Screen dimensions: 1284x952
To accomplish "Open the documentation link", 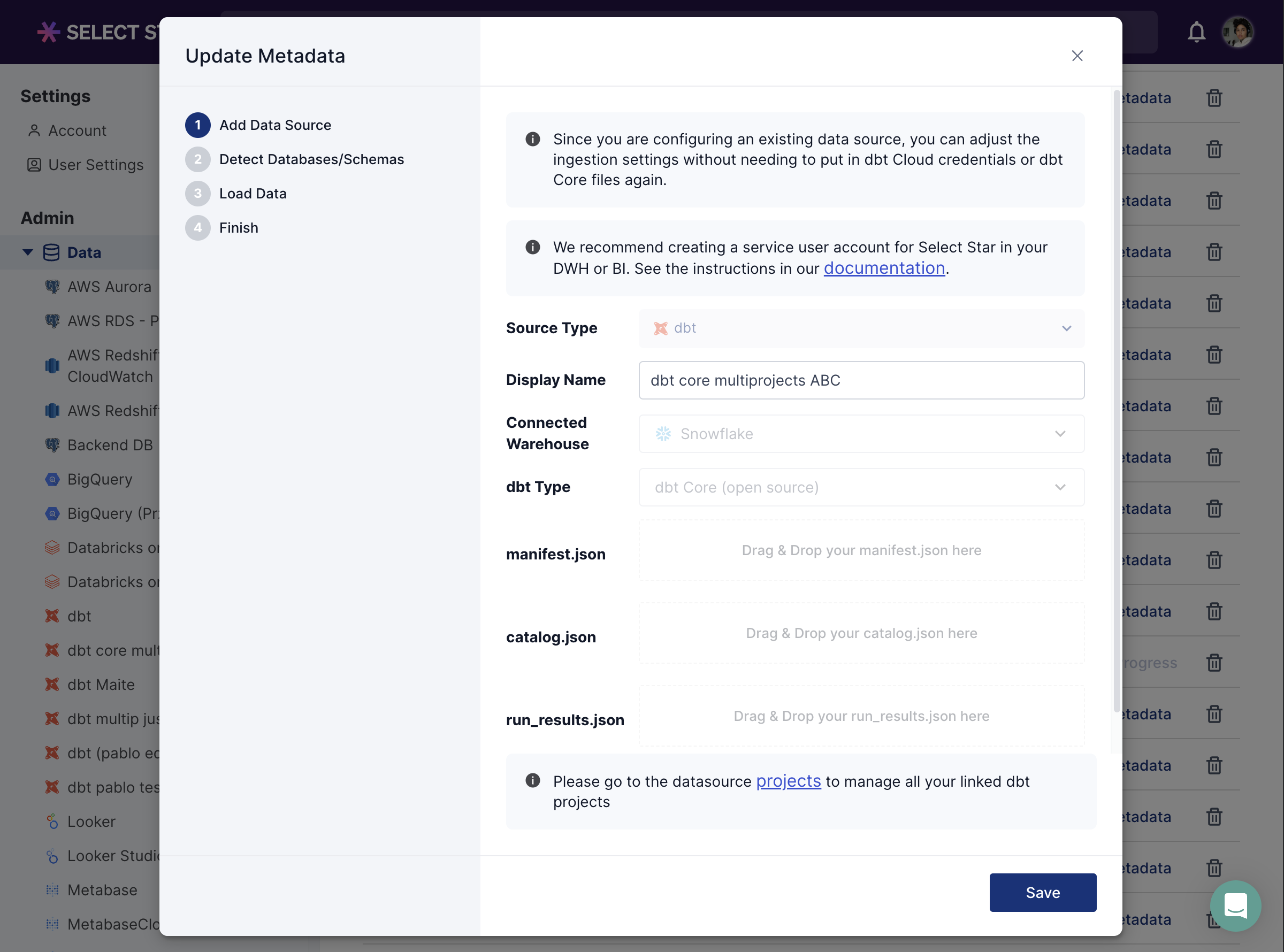I will (883, 268).
